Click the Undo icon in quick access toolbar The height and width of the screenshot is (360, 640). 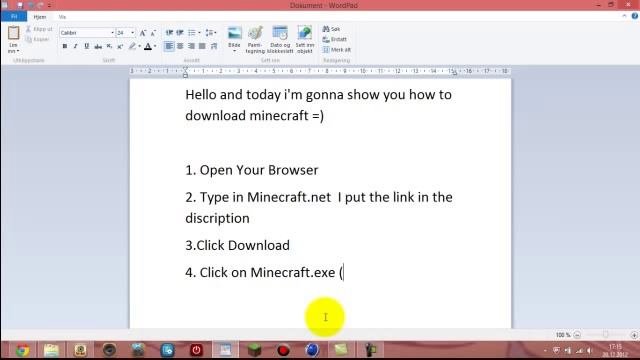pyautogui.click(x=31, y=5)
